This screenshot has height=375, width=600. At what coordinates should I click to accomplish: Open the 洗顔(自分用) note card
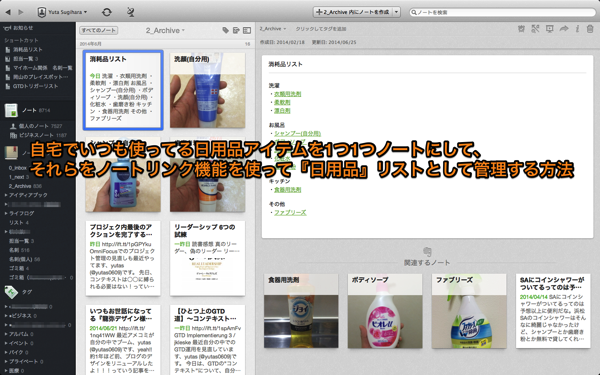pyautogui.click(x=207, y=90)
